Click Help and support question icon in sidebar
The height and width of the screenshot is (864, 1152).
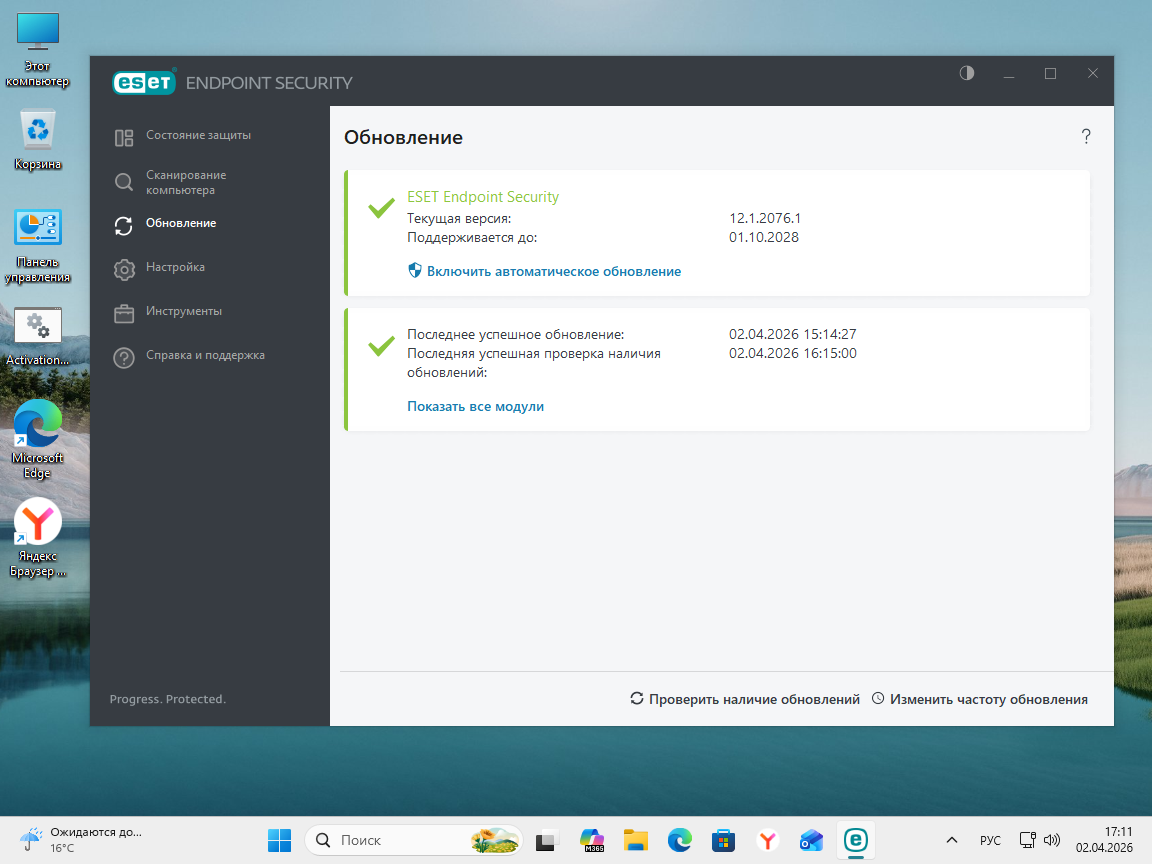124,357
